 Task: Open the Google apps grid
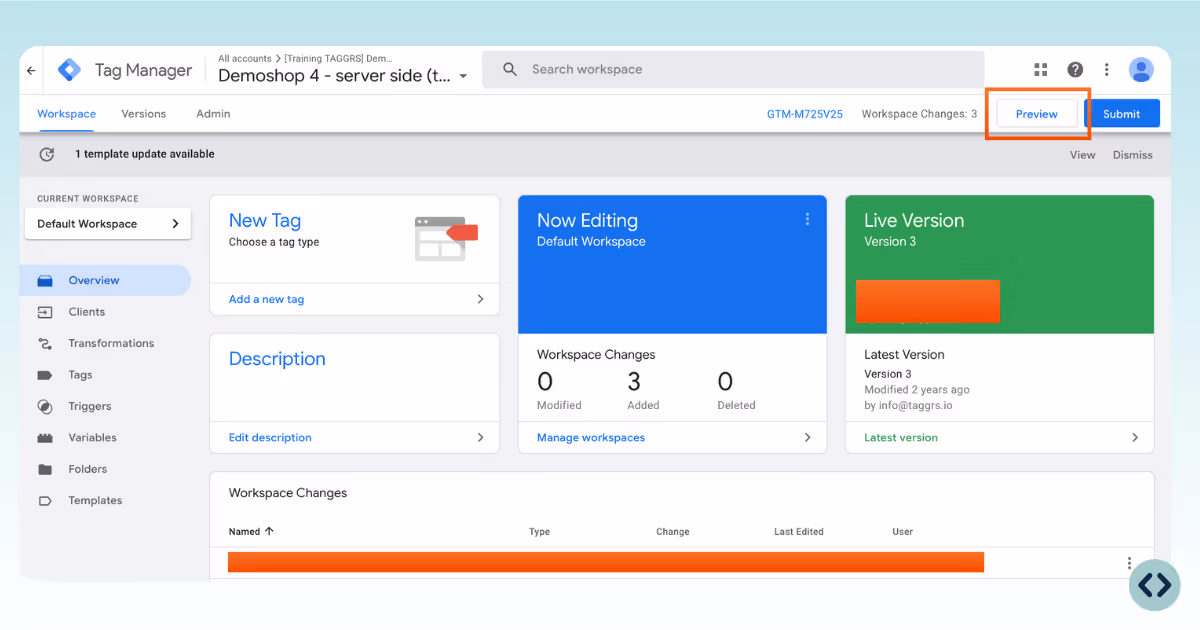coord(1041,69)
